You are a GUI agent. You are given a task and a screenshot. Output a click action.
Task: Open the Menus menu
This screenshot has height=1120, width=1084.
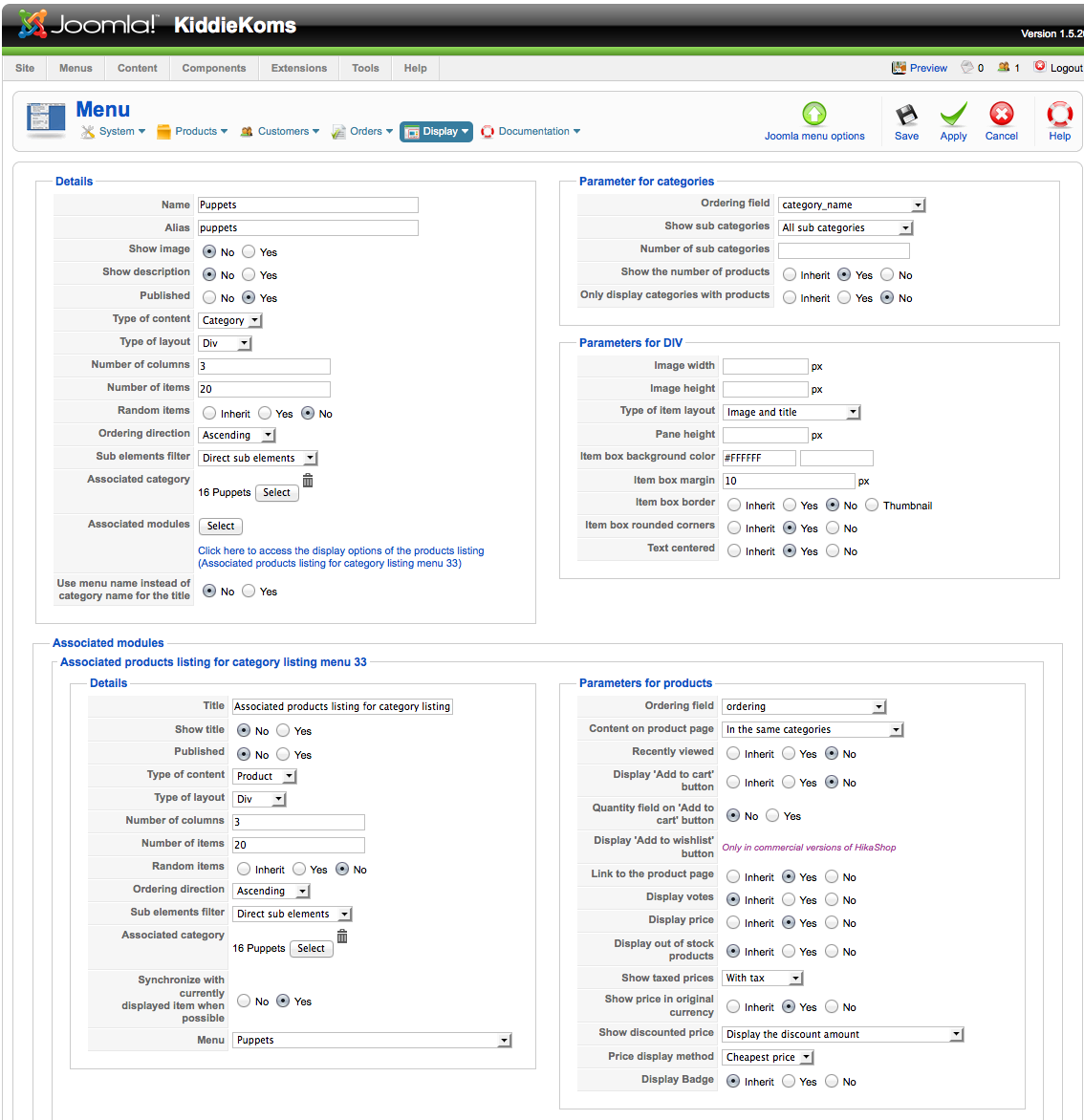tap(76, 68)
